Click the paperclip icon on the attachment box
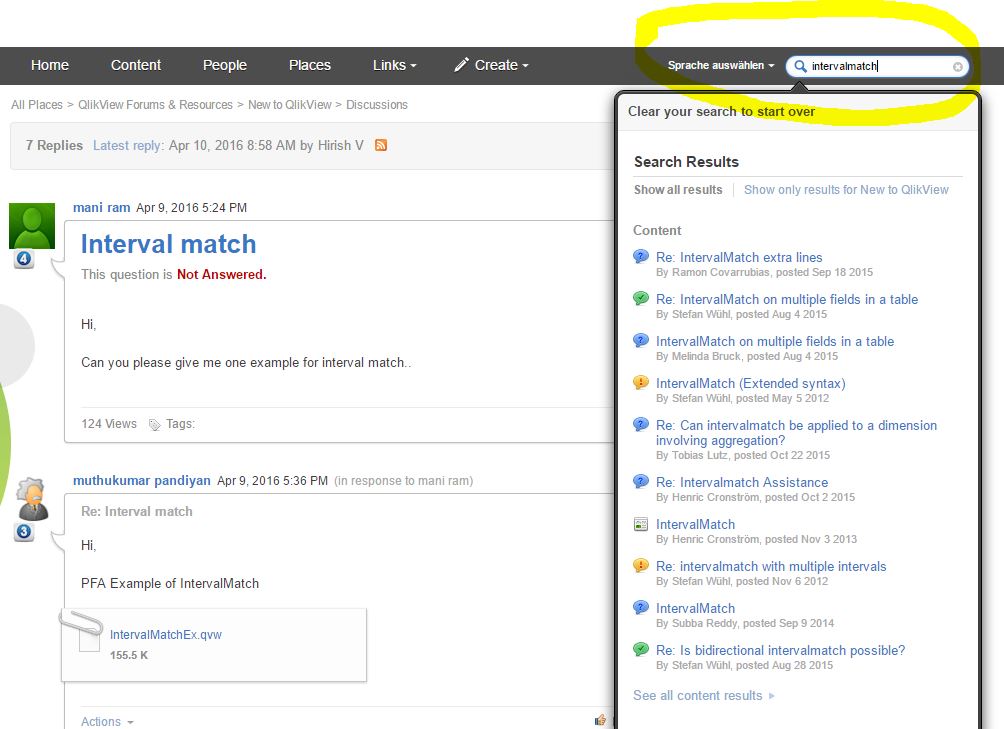The width and height of the screenshot is (1004, 729). point(85,624)
